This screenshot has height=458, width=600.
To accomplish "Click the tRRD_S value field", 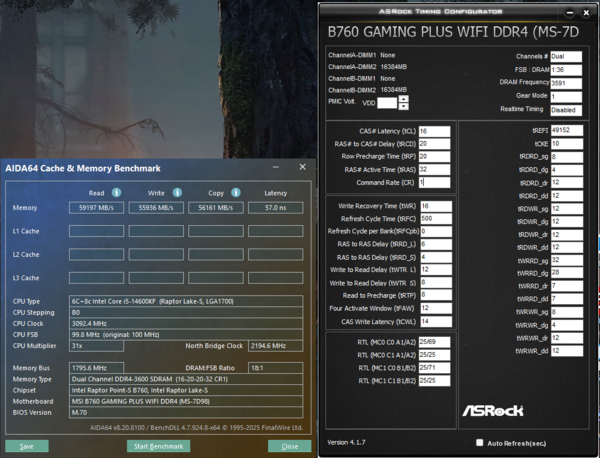I will coord(436,257).
